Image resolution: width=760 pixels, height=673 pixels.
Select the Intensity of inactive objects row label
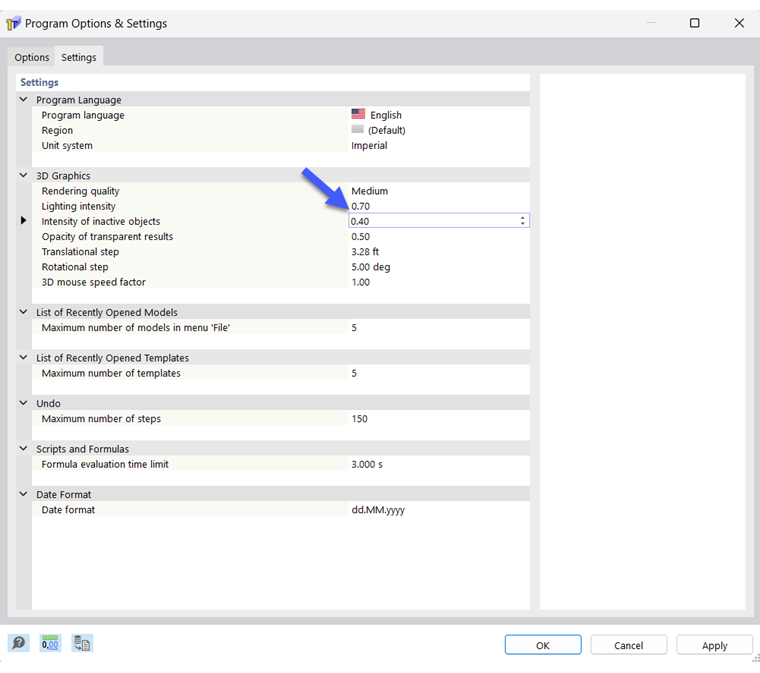101,221
